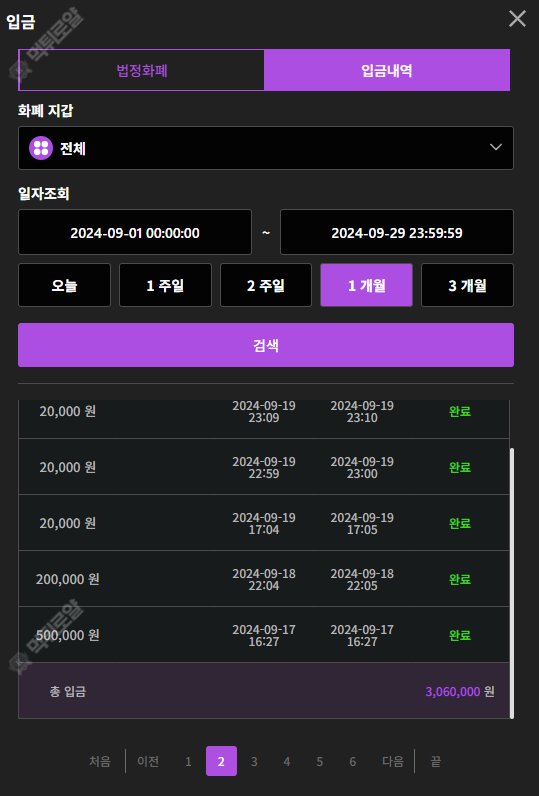539x796 pixels.
Task: Click the purple 검색 button
Action: point(266,345)
